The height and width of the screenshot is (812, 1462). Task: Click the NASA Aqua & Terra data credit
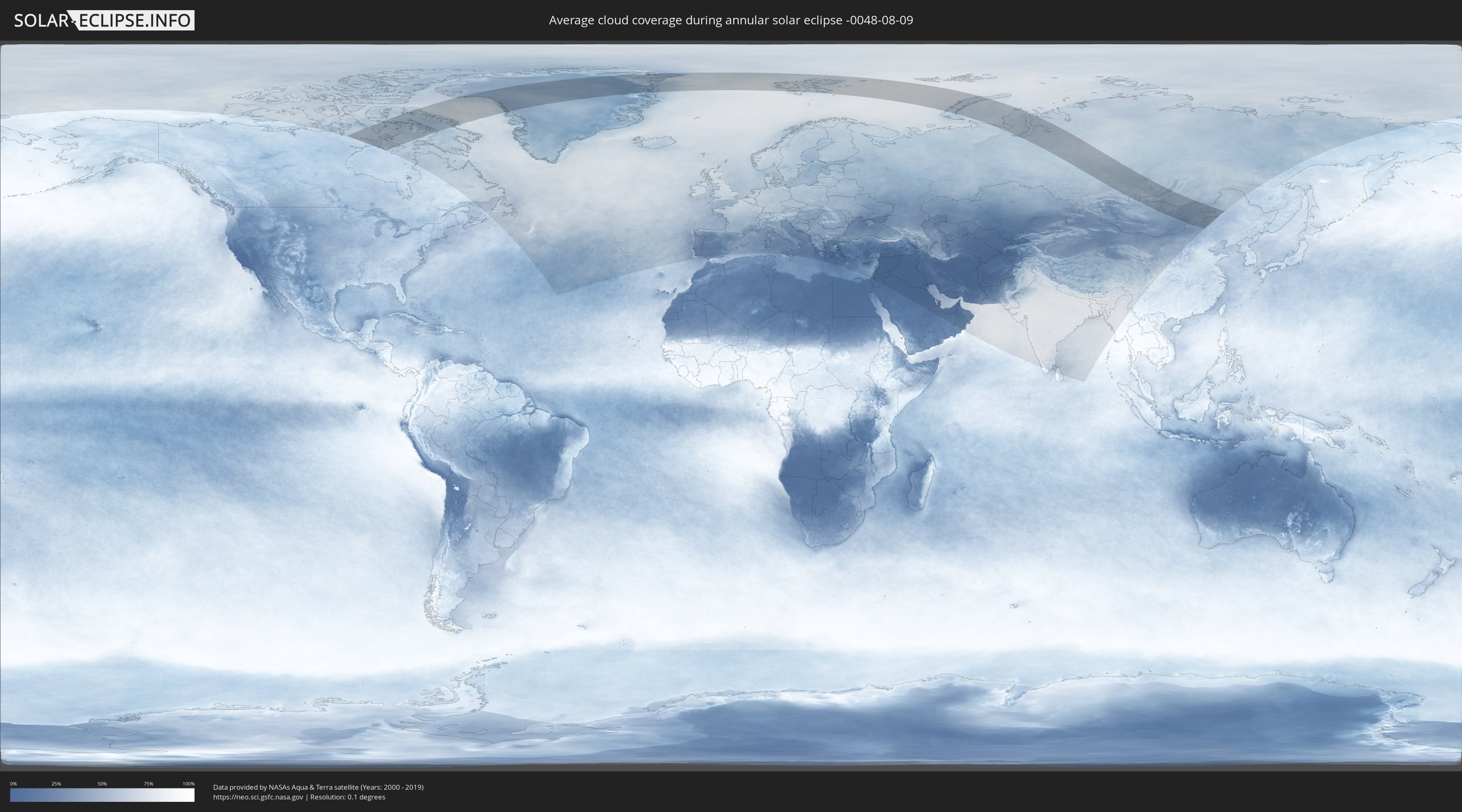318,787
